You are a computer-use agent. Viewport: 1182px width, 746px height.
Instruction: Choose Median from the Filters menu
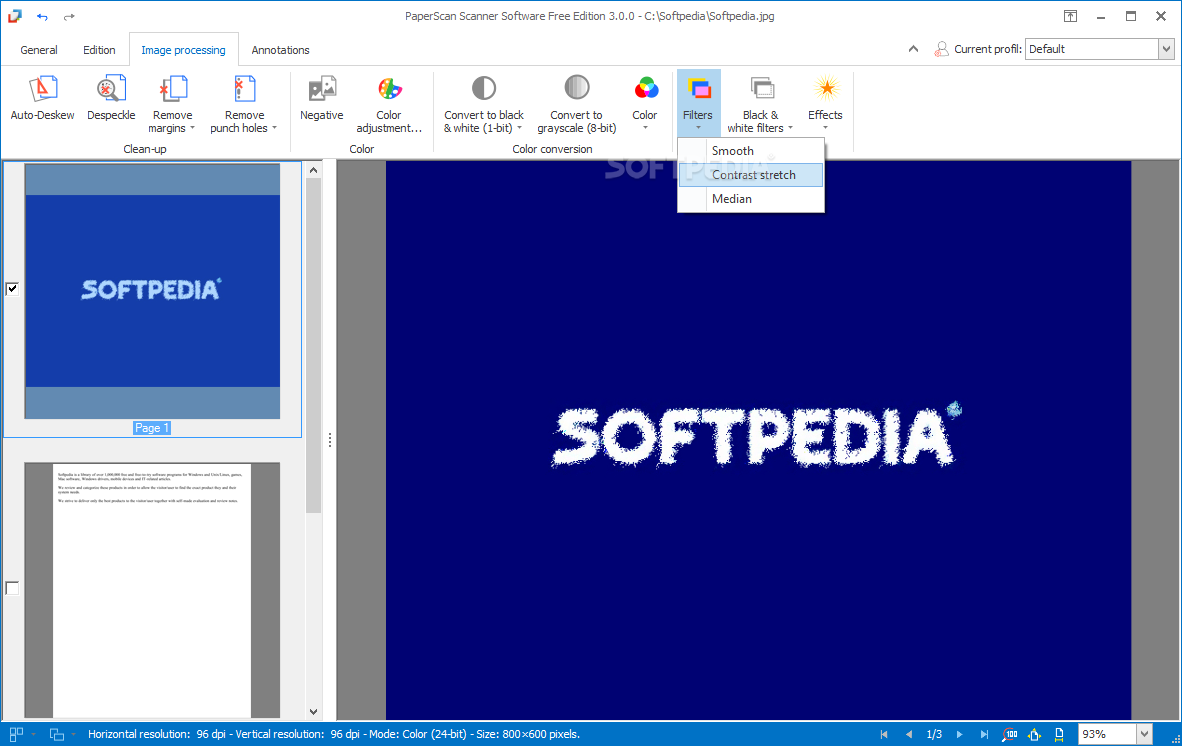tap(751, 199)
